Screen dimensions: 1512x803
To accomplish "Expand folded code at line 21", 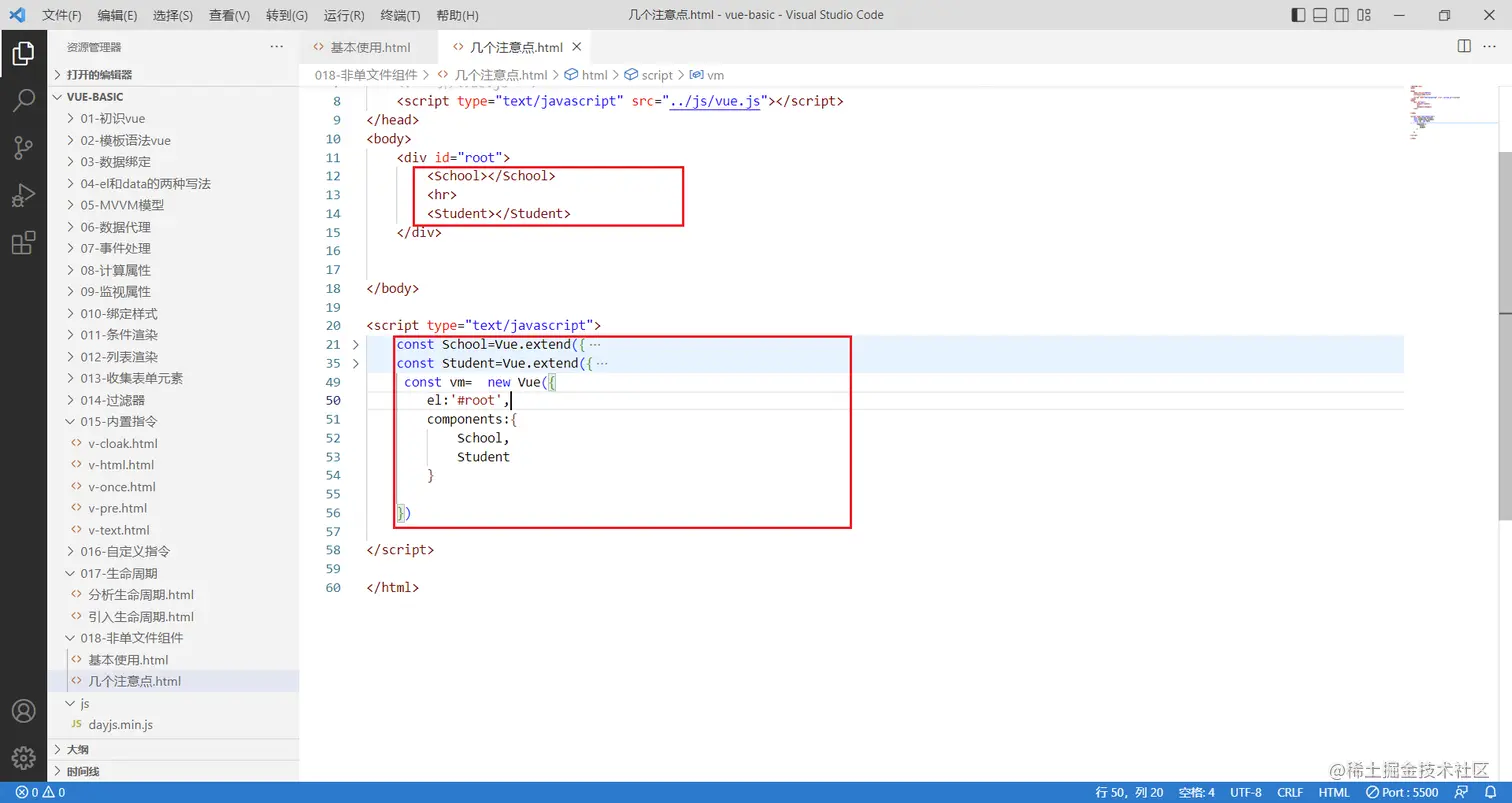I will coord(356,344).
